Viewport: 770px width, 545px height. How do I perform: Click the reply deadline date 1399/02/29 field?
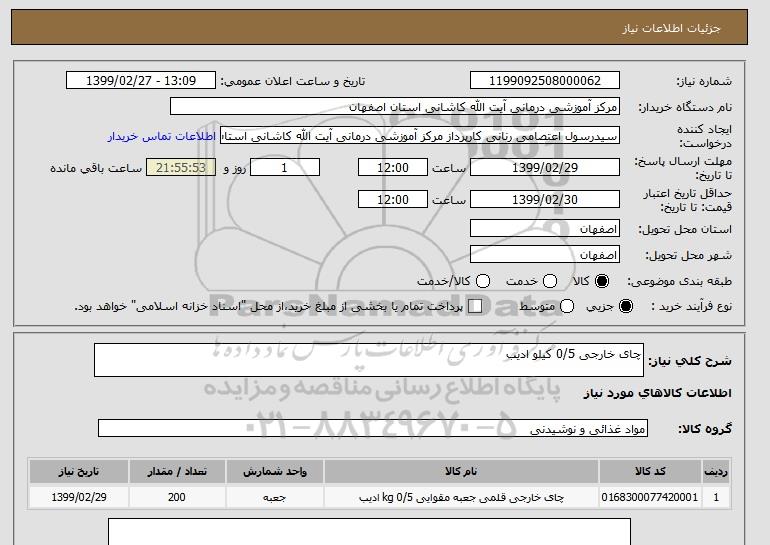coord(545,167)
